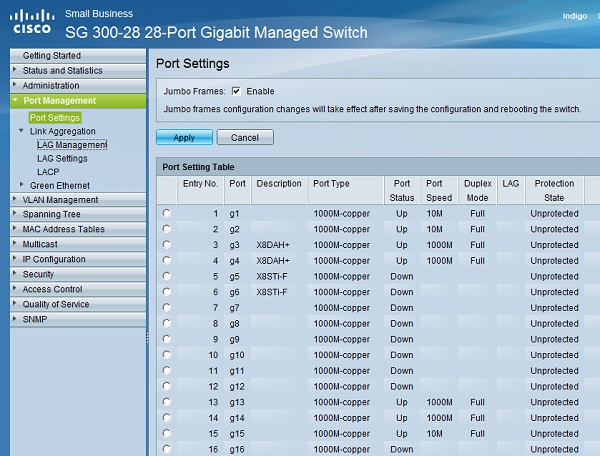The image size is (600, 456).
Task: Select radio button for port g16
Action: pos(166,449)
